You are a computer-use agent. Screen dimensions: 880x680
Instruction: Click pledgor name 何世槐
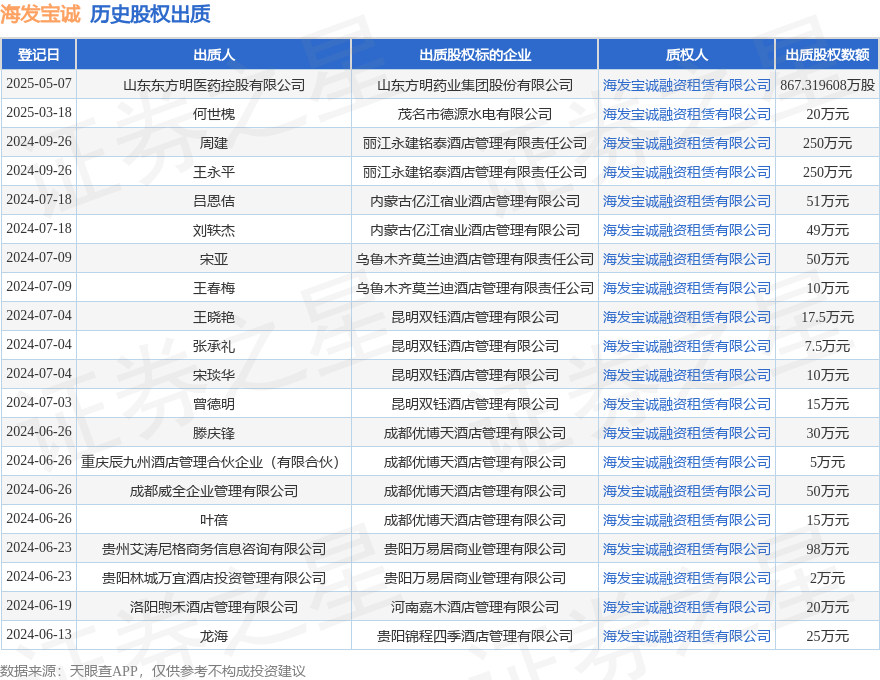214,114
